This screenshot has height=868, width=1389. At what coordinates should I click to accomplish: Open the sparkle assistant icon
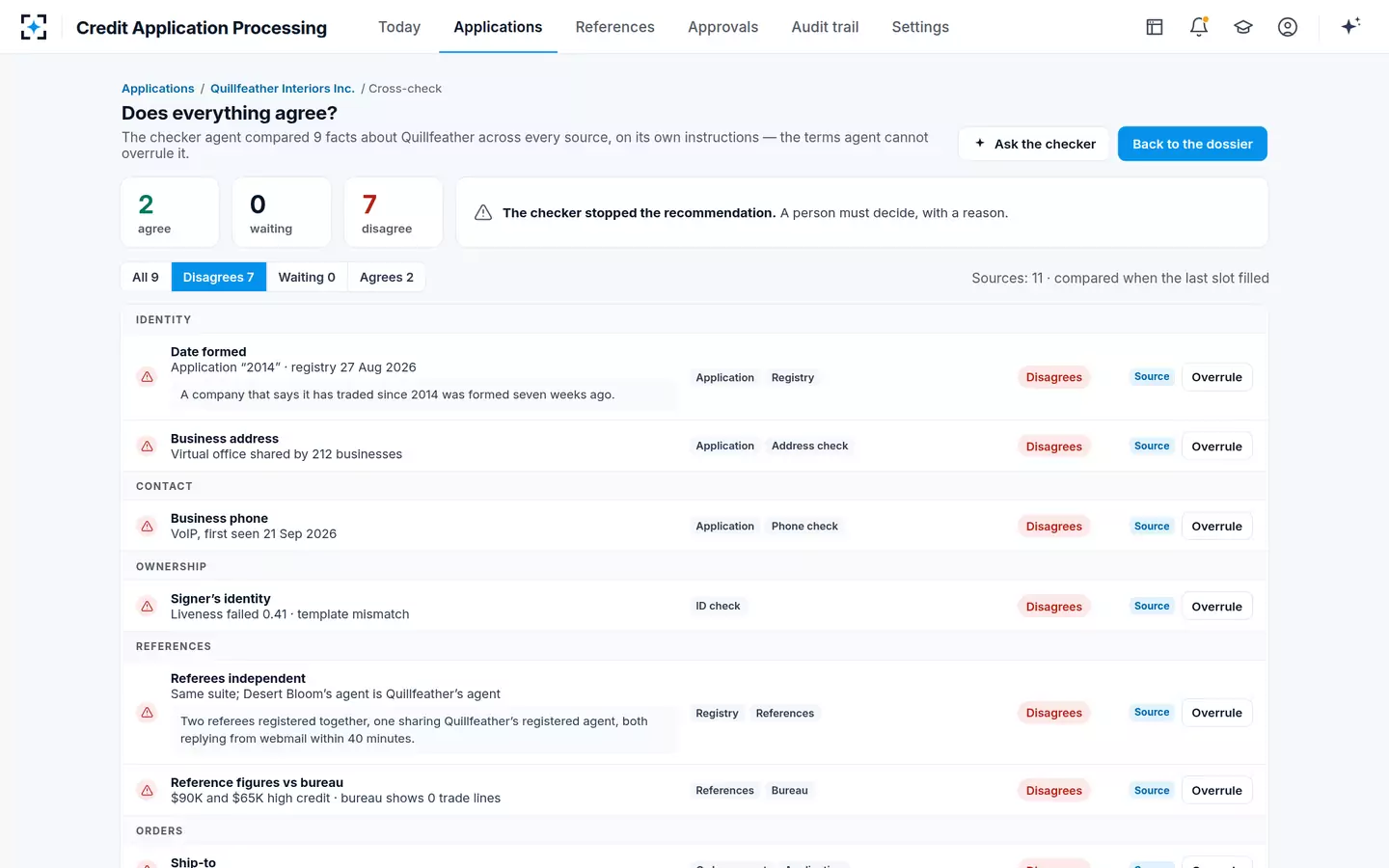pos(1350,26)
